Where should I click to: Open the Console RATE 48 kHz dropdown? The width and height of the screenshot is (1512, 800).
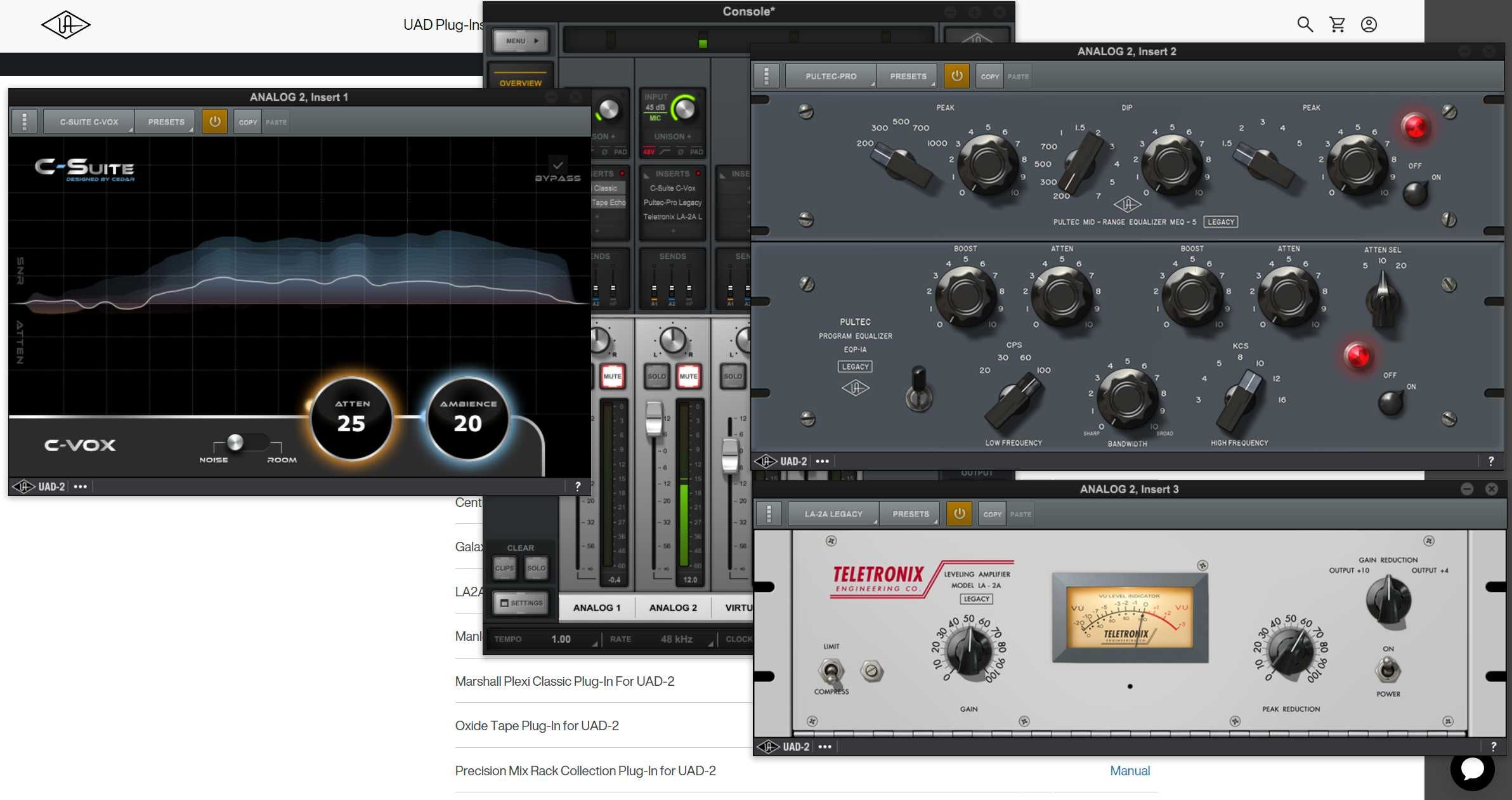pyautogui.click(x=677, y=639)
